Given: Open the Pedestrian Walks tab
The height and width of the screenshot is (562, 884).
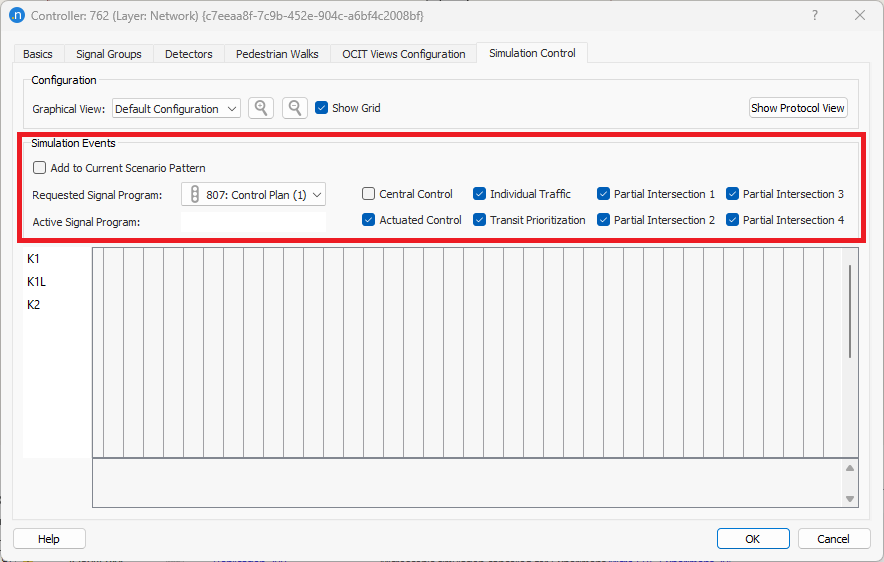Looking at the screenshot, I should (277, 54).
